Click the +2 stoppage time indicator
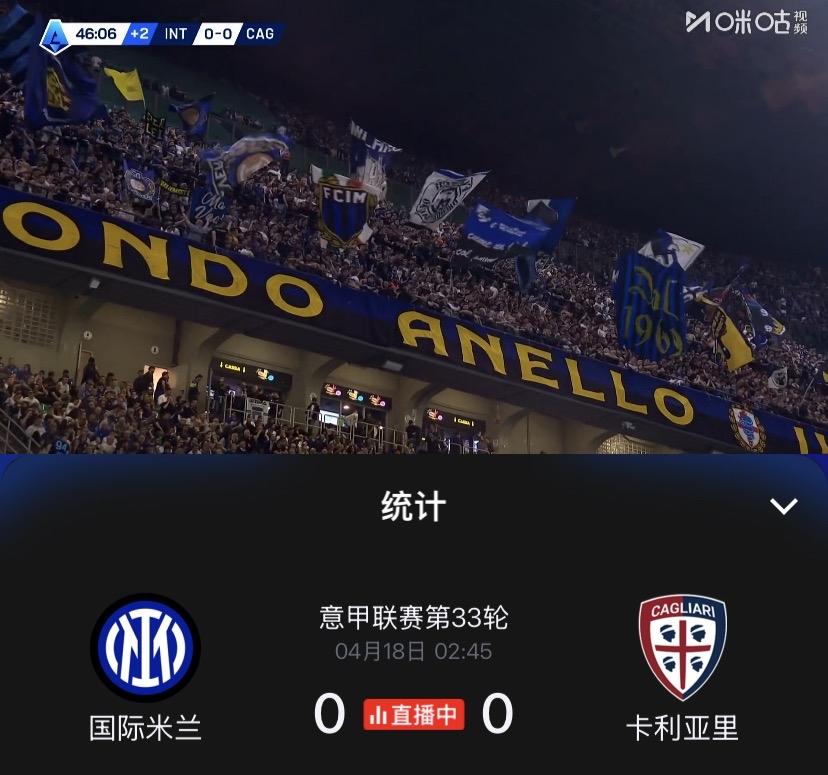828x775 pixels. pyautogui.click(x=139, y=34)
